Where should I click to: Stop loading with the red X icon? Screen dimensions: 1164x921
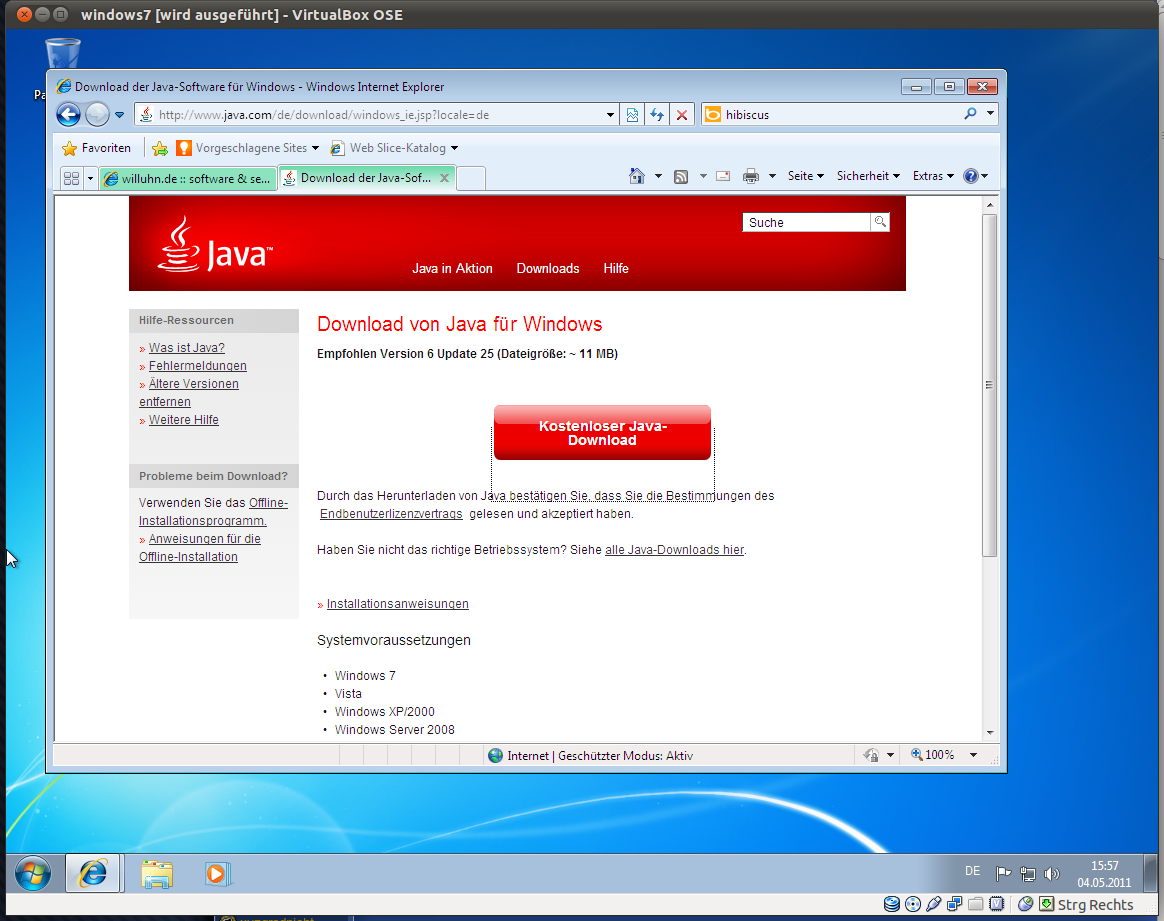(681, 115)
